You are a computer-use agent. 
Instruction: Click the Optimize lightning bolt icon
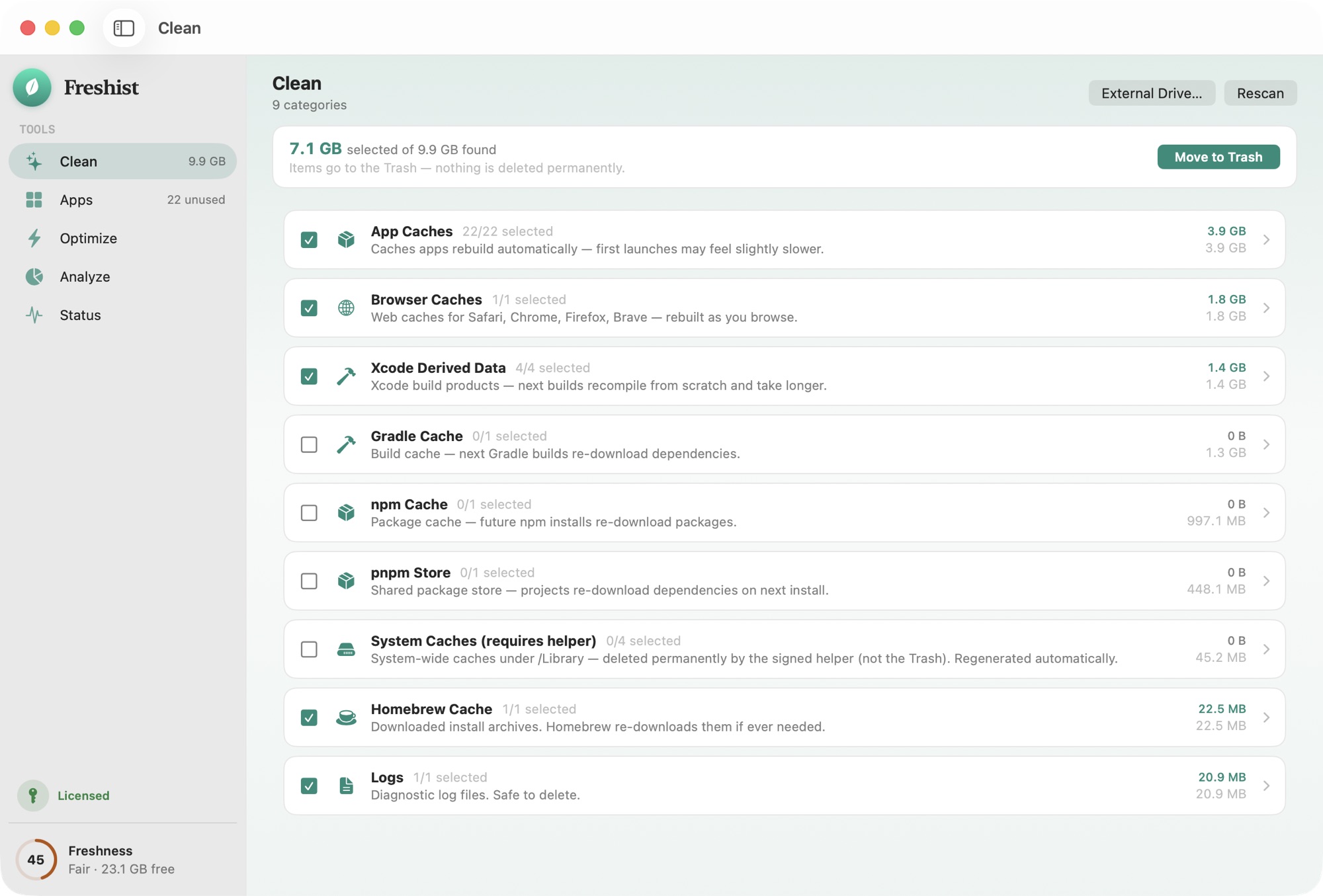point(34,238)
